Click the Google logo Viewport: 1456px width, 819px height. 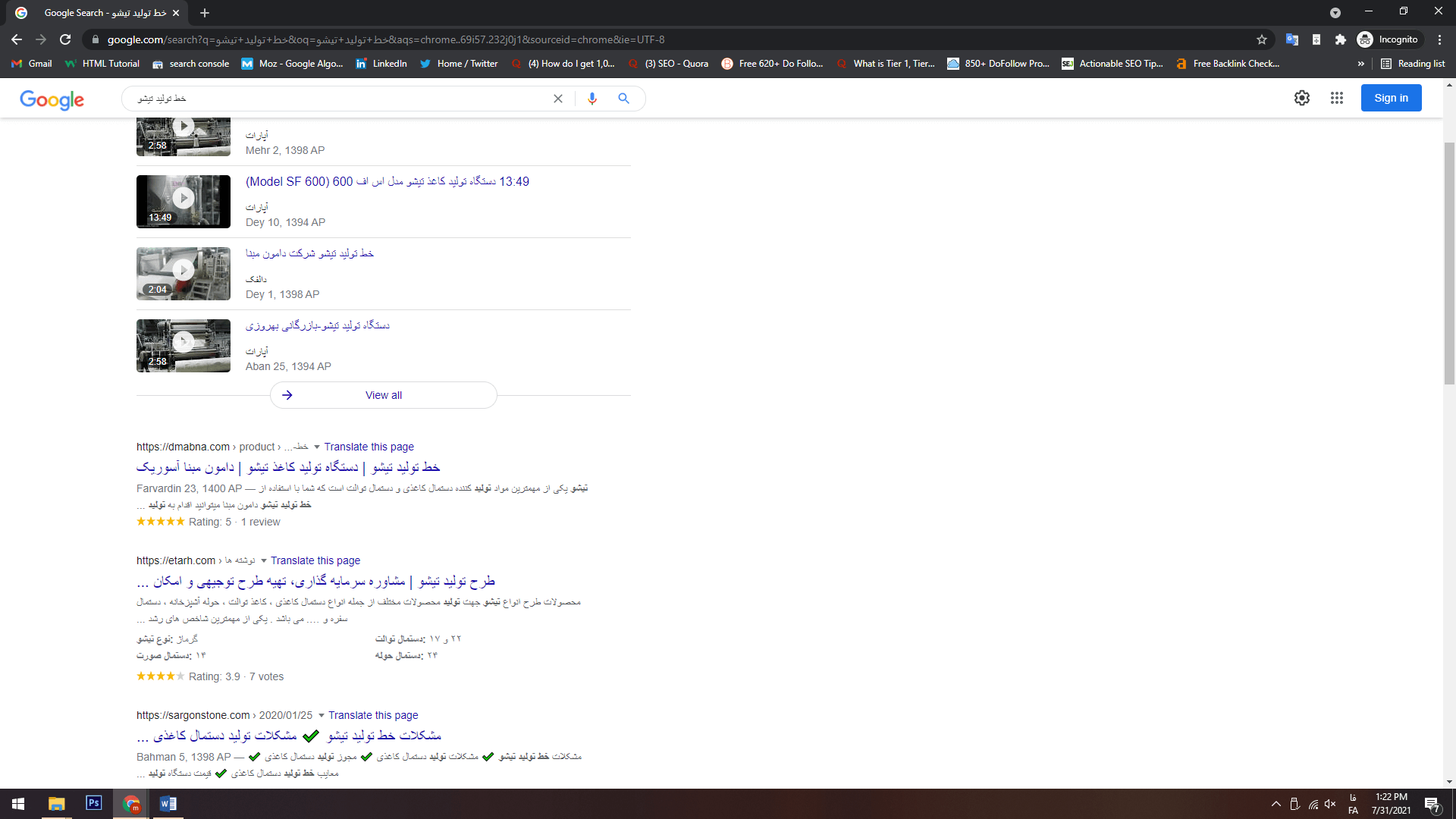click(x=52, y=99)
